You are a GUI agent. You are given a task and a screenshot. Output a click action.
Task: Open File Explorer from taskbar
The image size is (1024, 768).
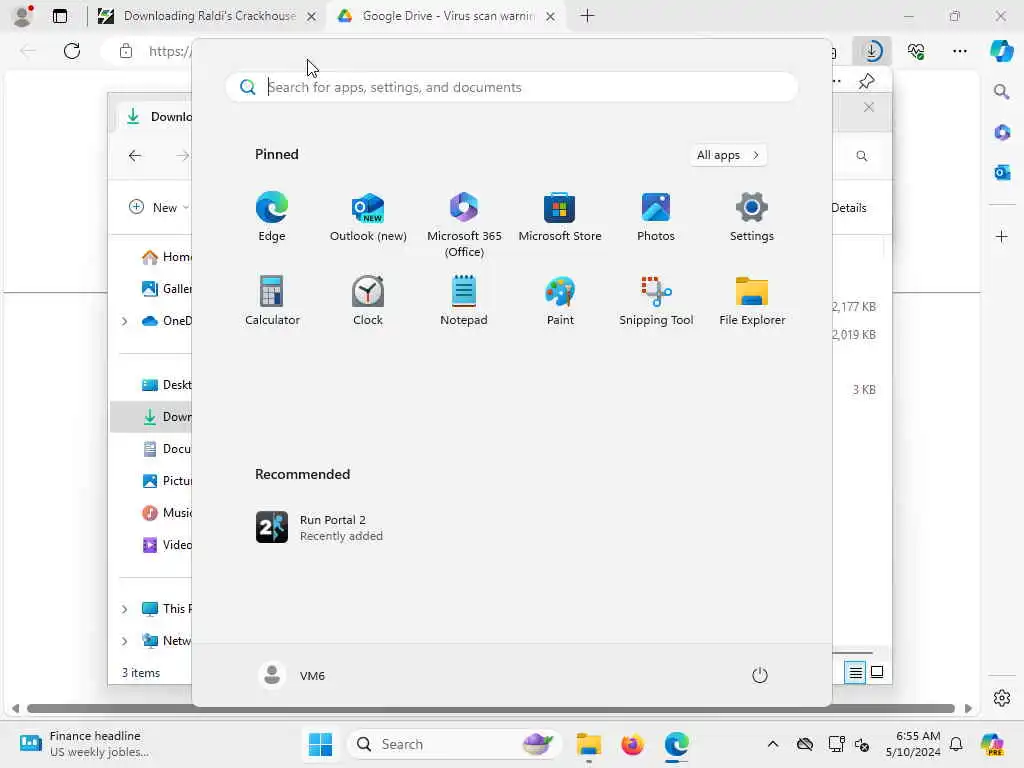coord(588,744)
